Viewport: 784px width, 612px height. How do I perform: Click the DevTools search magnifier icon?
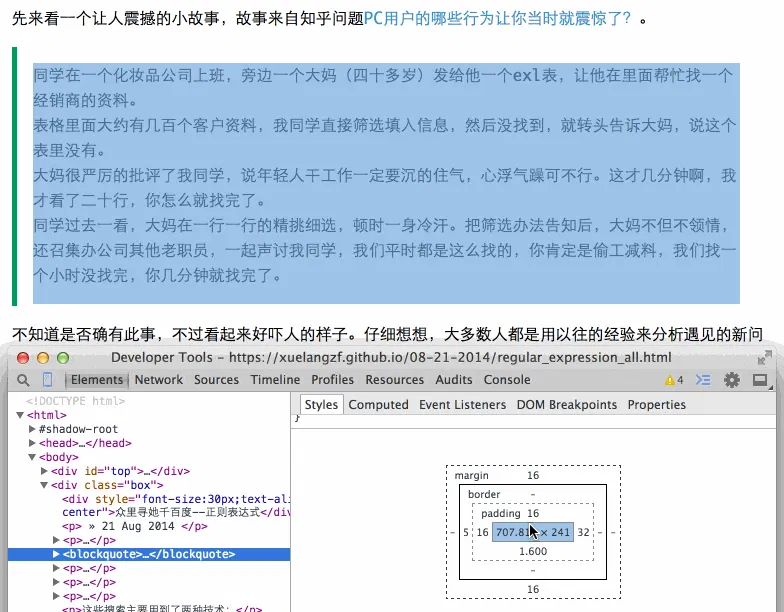point(22,380)
